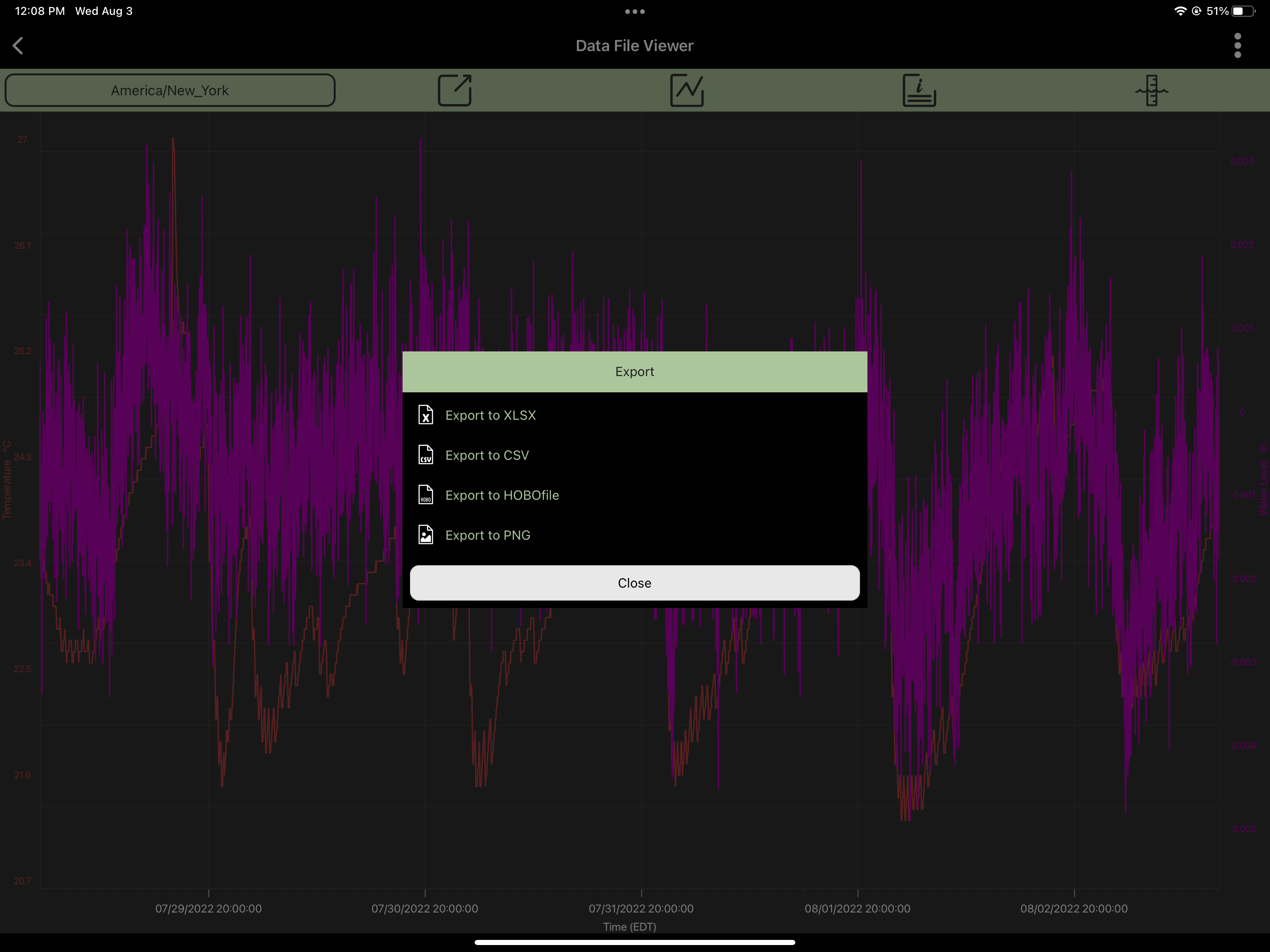Tap the 08/02/2022 20:00:00 time axis label
Screen dimensions: 1270x952
tap(1074, 908)
